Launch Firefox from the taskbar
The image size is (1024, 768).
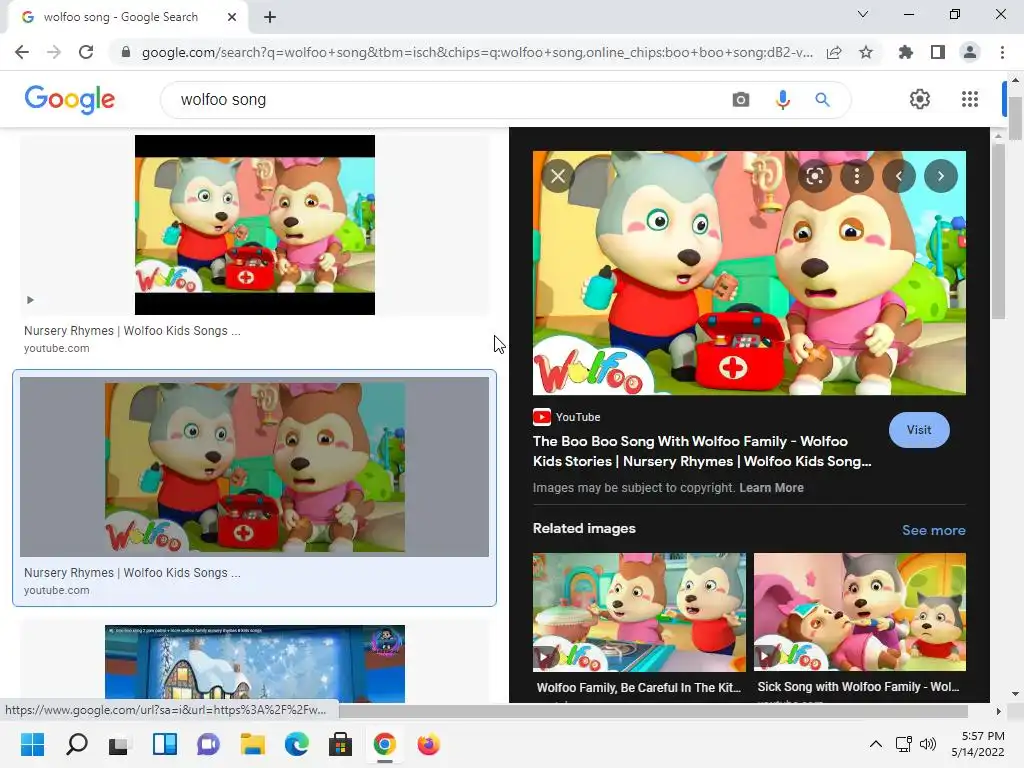point(428,744)
